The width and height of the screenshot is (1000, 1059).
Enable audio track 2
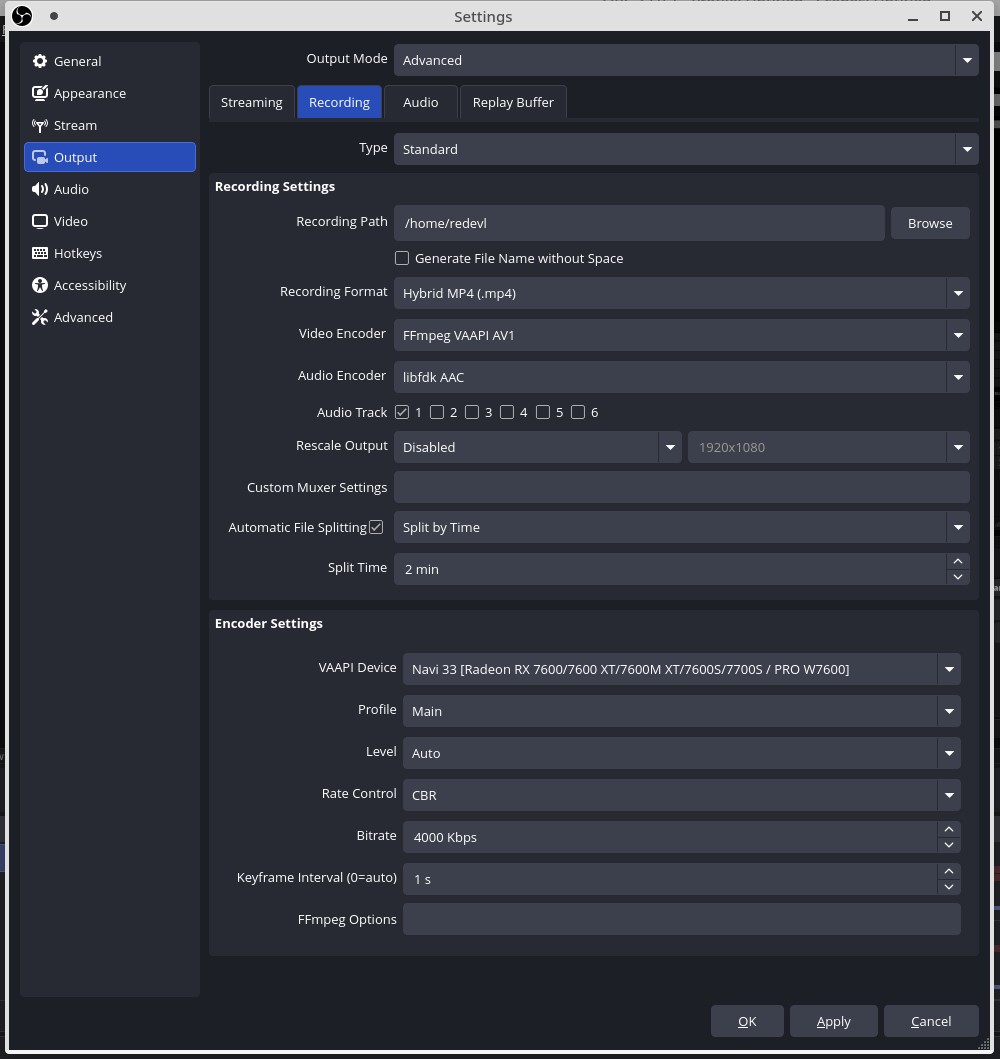(x=437, y=412)
